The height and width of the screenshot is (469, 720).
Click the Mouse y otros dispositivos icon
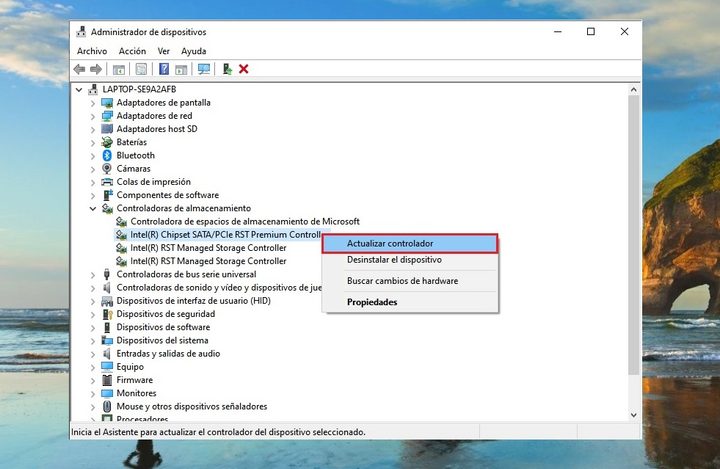pyautogui.click(x=107, y=407)
